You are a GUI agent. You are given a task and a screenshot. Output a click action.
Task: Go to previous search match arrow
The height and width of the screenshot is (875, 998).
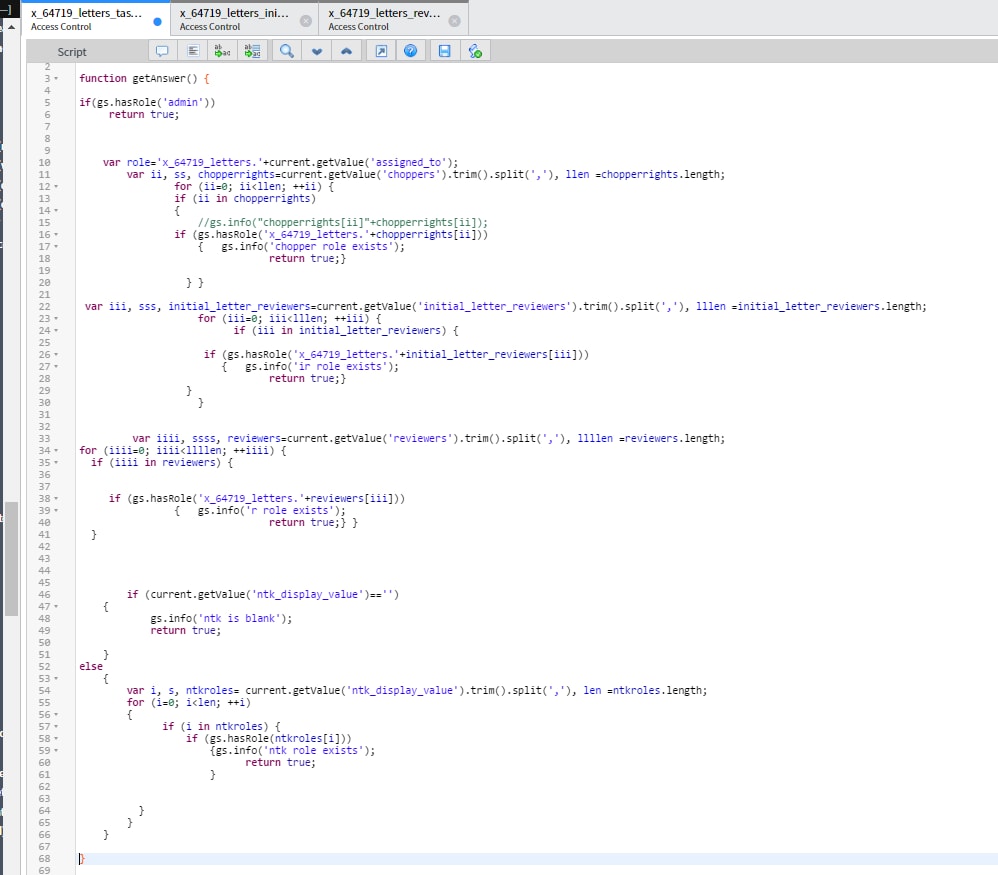pyautogui.click(x=348, y=50)
